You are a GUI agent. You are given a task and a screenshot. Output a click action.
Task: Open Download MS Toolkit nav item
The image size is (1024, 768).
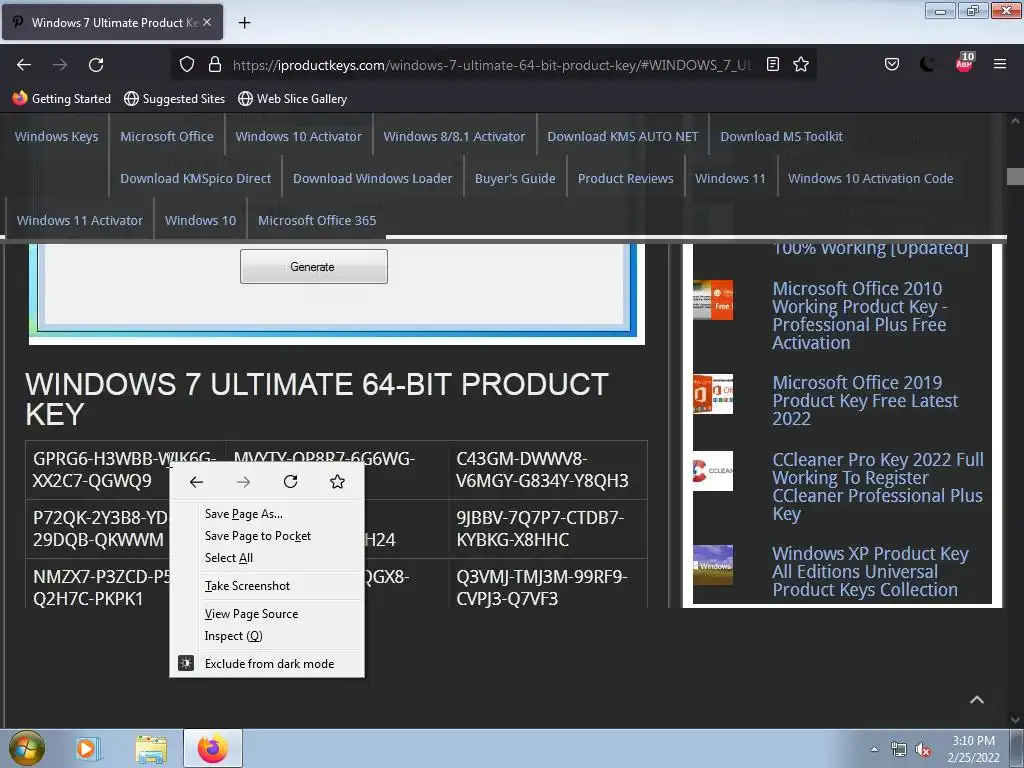[x=781, y=136]
